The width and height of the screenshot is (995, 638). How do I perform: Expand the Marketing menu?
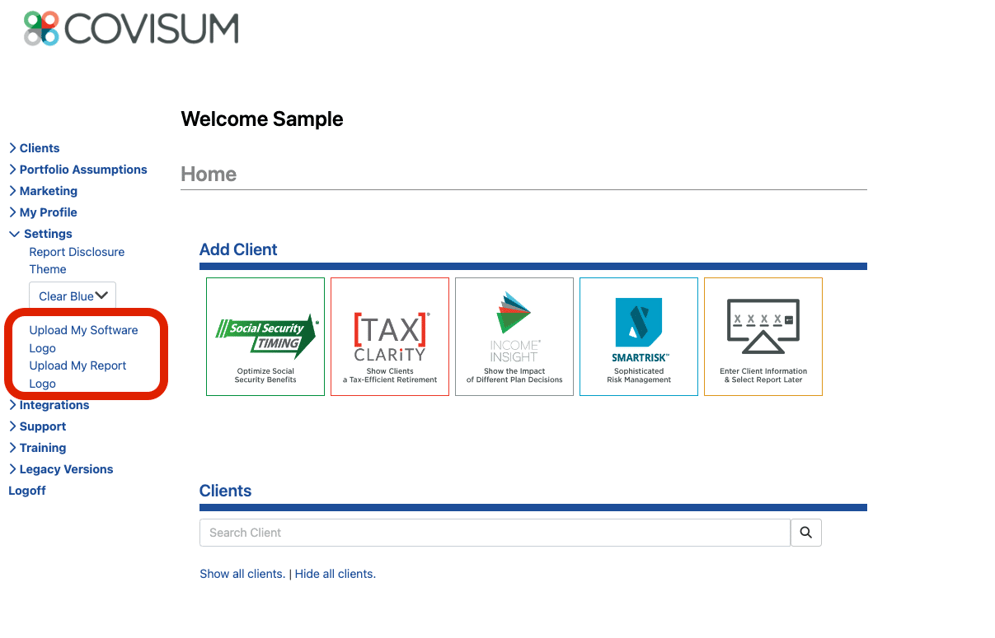coord(48,191)
